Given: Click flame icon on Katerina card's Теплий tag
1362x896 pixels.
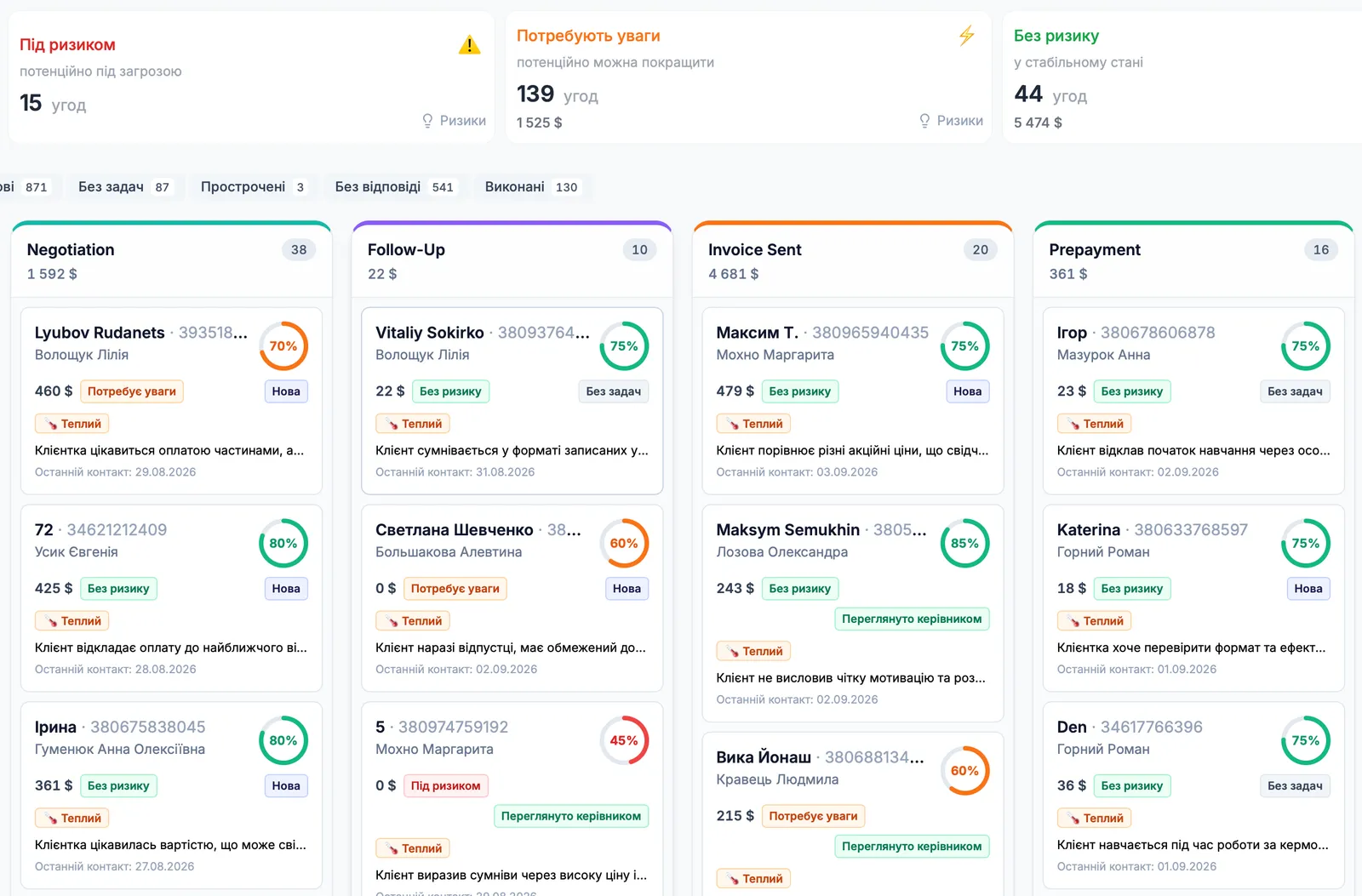Looking at the screenshot, I should pyautogui.click(x=1073, y=621).
